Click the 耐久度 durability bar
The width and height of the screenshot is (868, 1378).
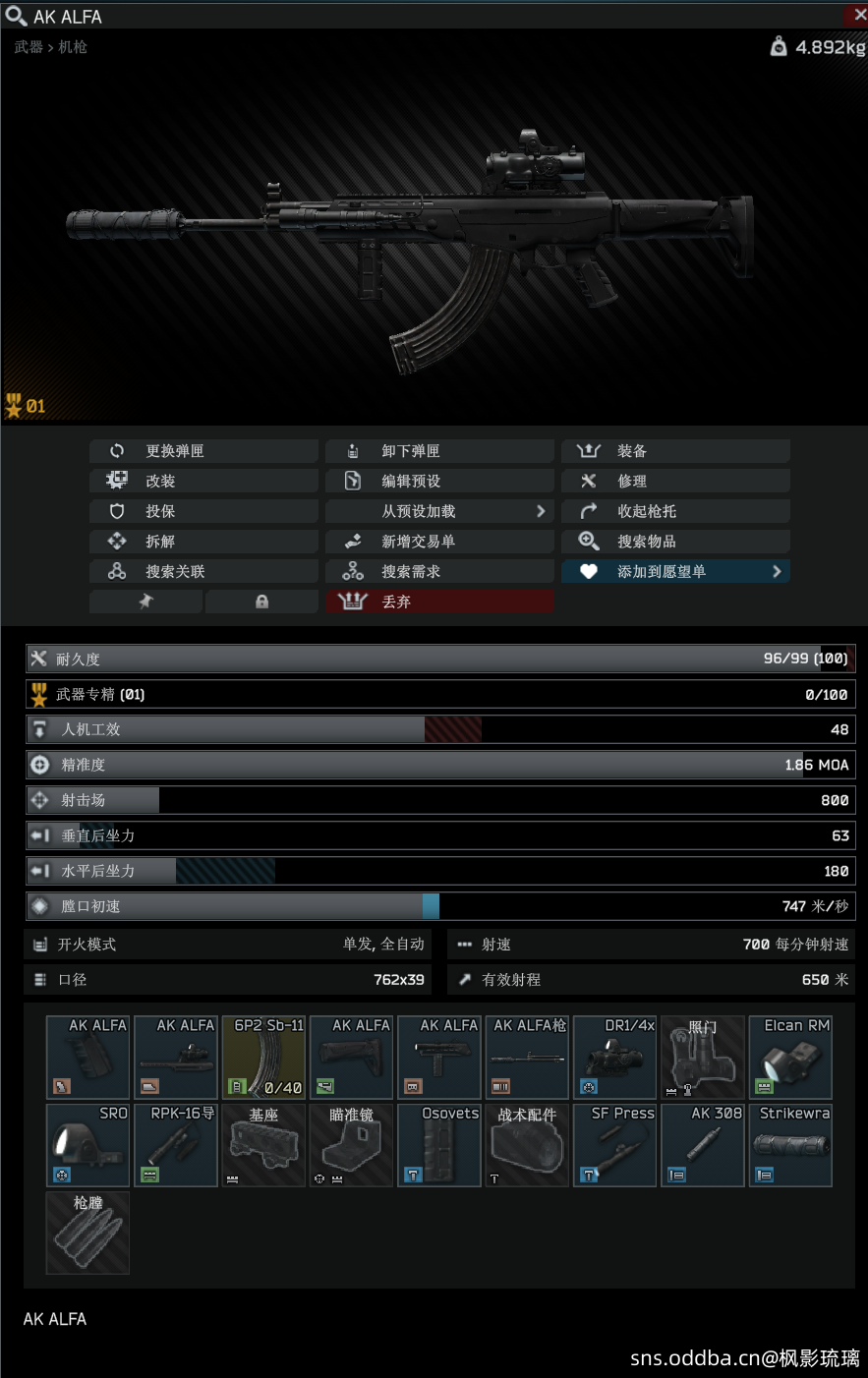point(440,659)
